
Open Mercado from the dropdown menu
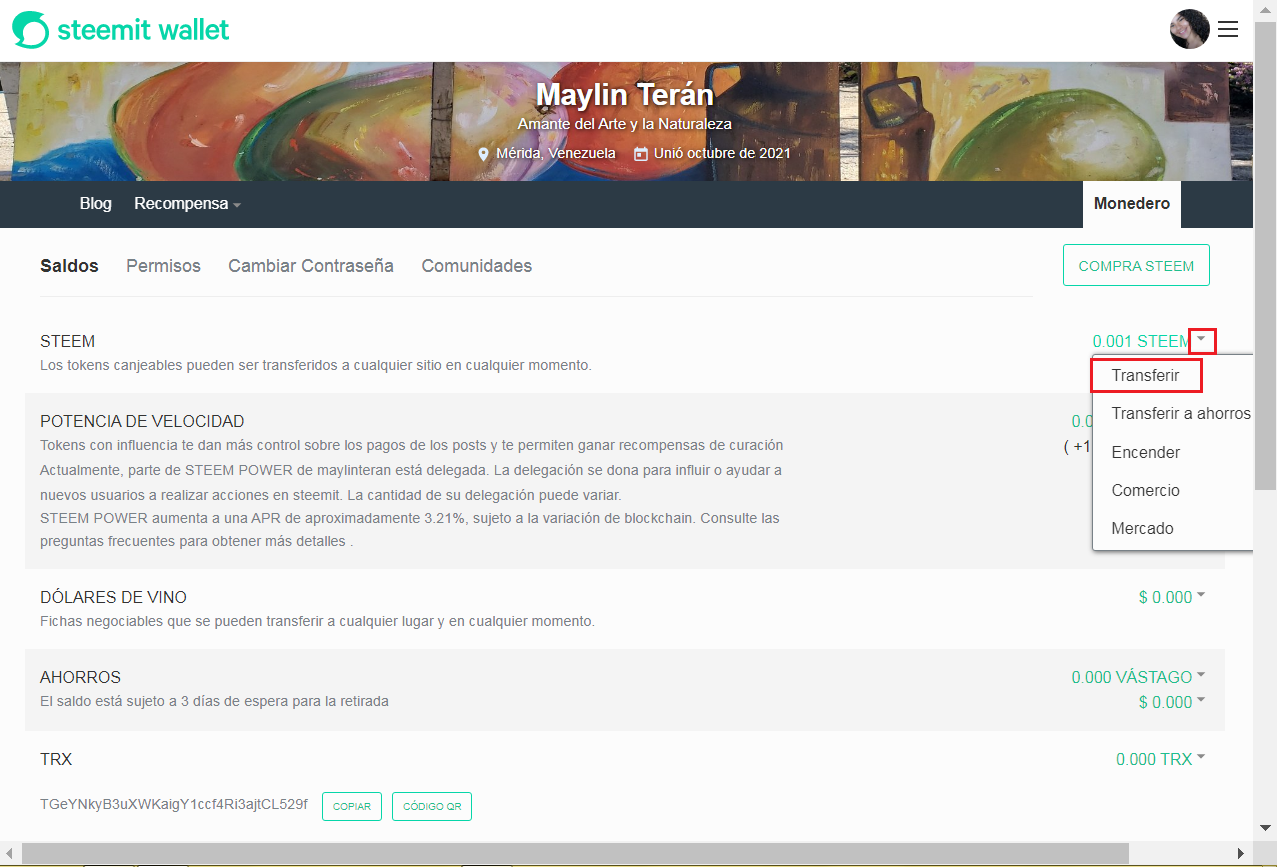tap(1143, 528)
